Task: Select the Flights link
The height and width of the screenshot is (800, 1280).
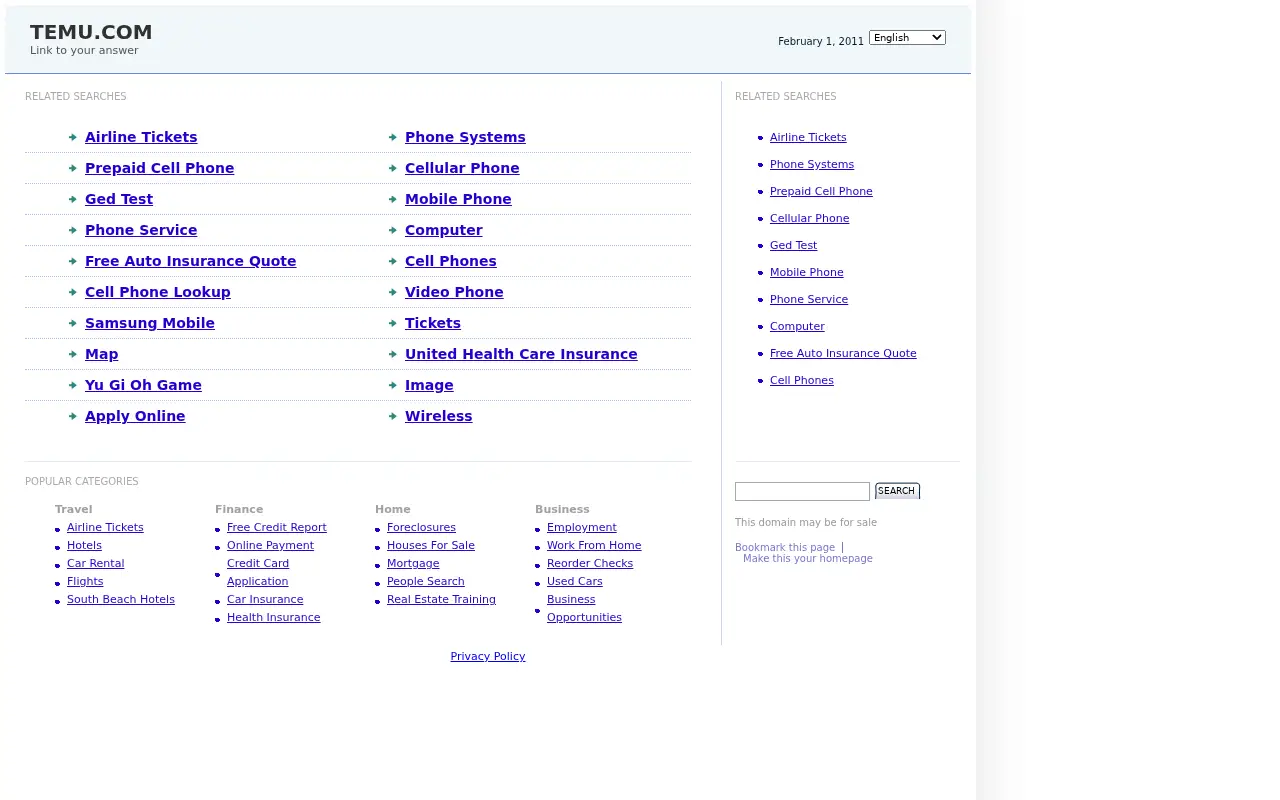Action: [x=85, y=581]
